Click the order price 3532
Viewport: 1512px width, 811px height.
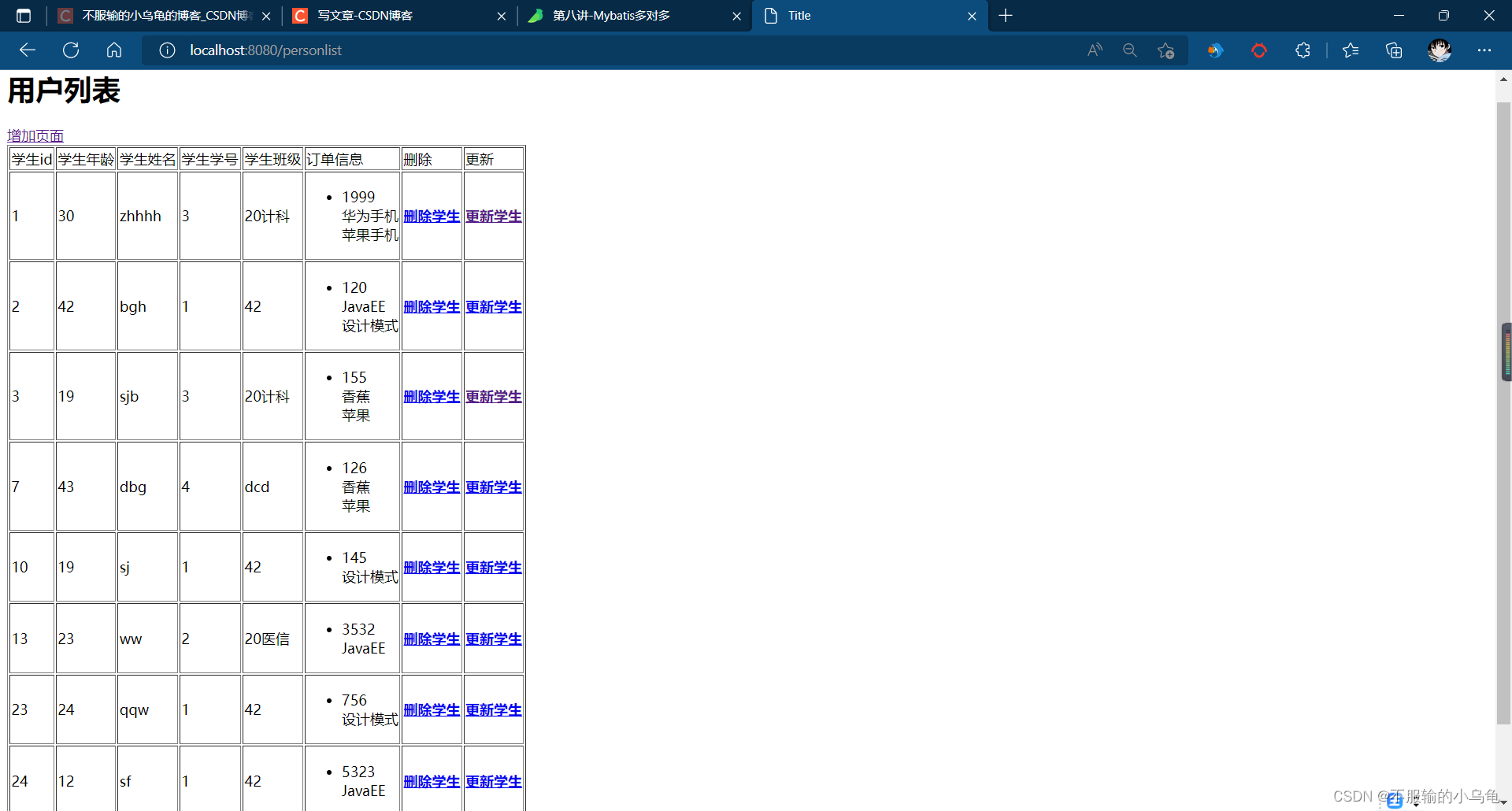pos(358,630)
